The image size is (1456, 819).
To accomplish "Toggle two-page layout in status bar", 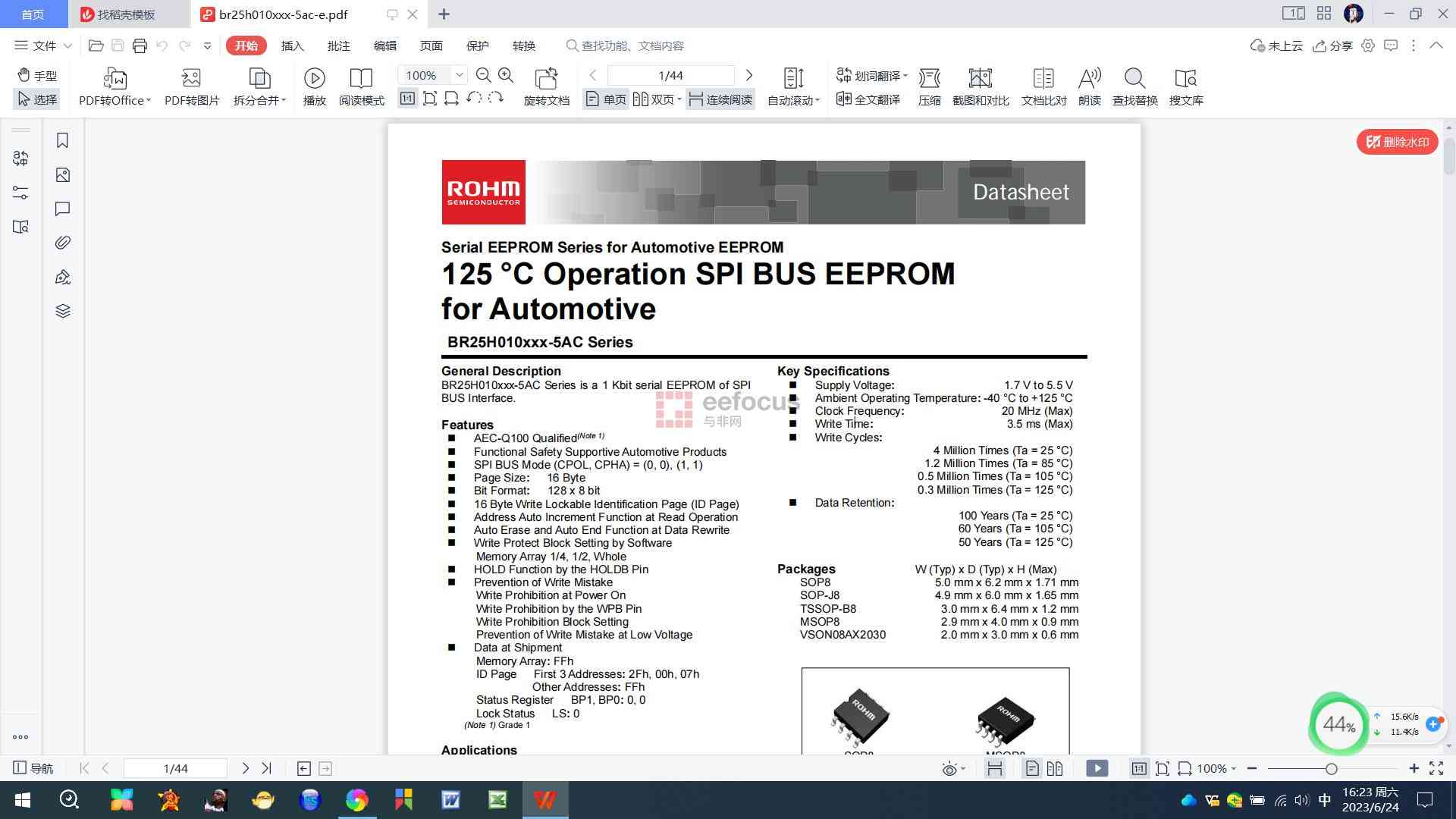I will click(x=1055, y=769).
